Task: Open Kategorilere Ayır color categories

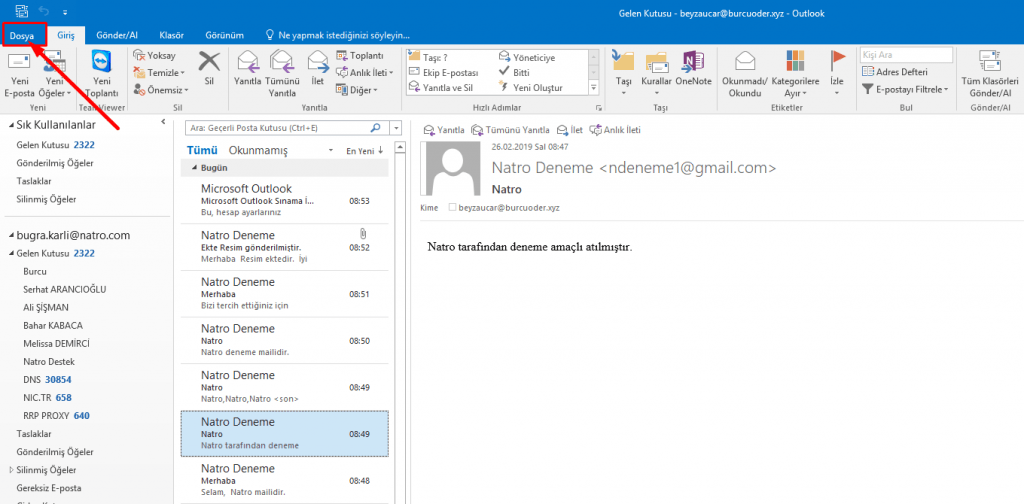Action: click(x=795, y=74)
